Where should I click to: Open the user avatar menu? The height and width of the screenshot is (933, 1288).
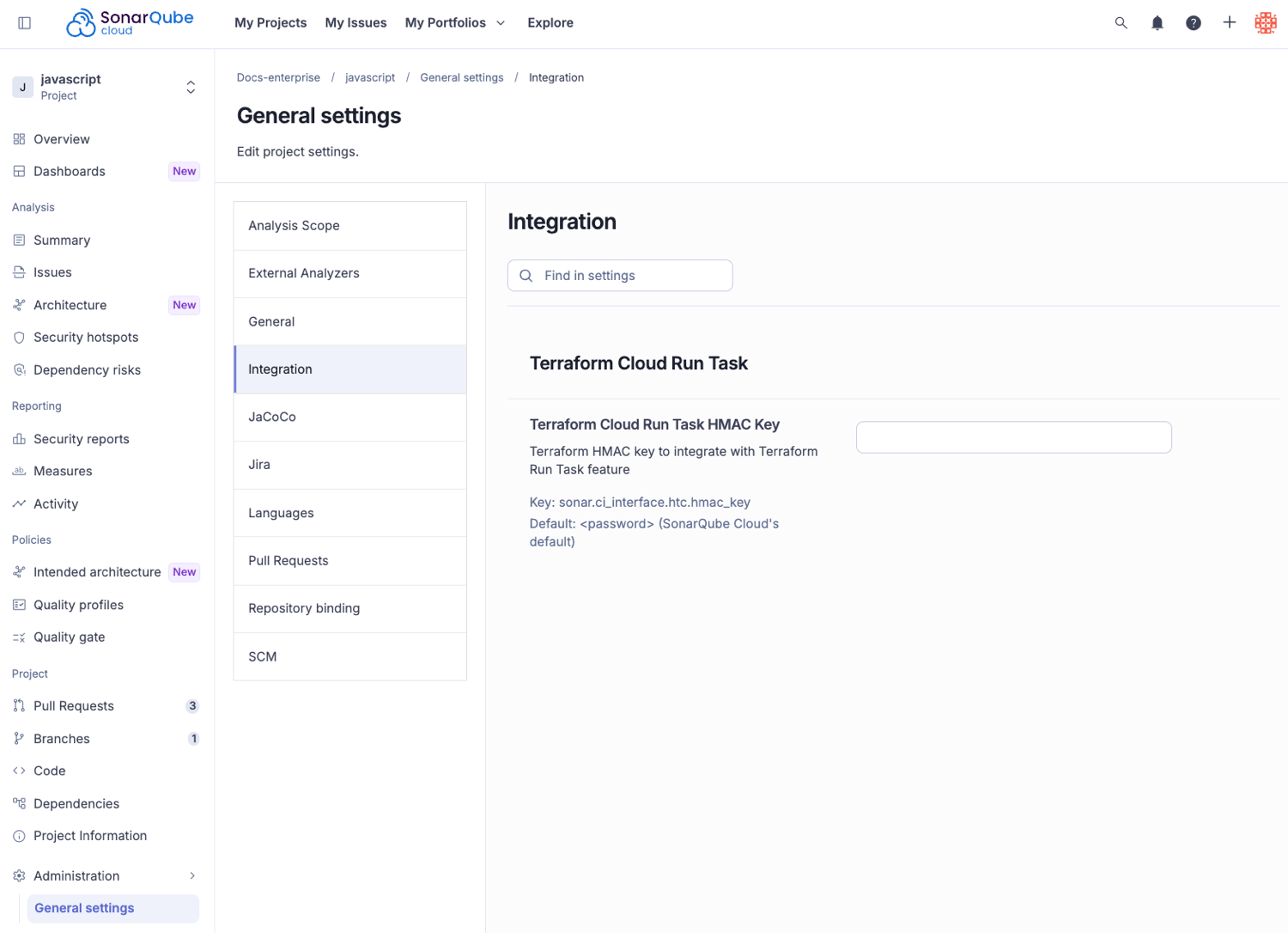pyautogui.click(x=1266, y=23)
